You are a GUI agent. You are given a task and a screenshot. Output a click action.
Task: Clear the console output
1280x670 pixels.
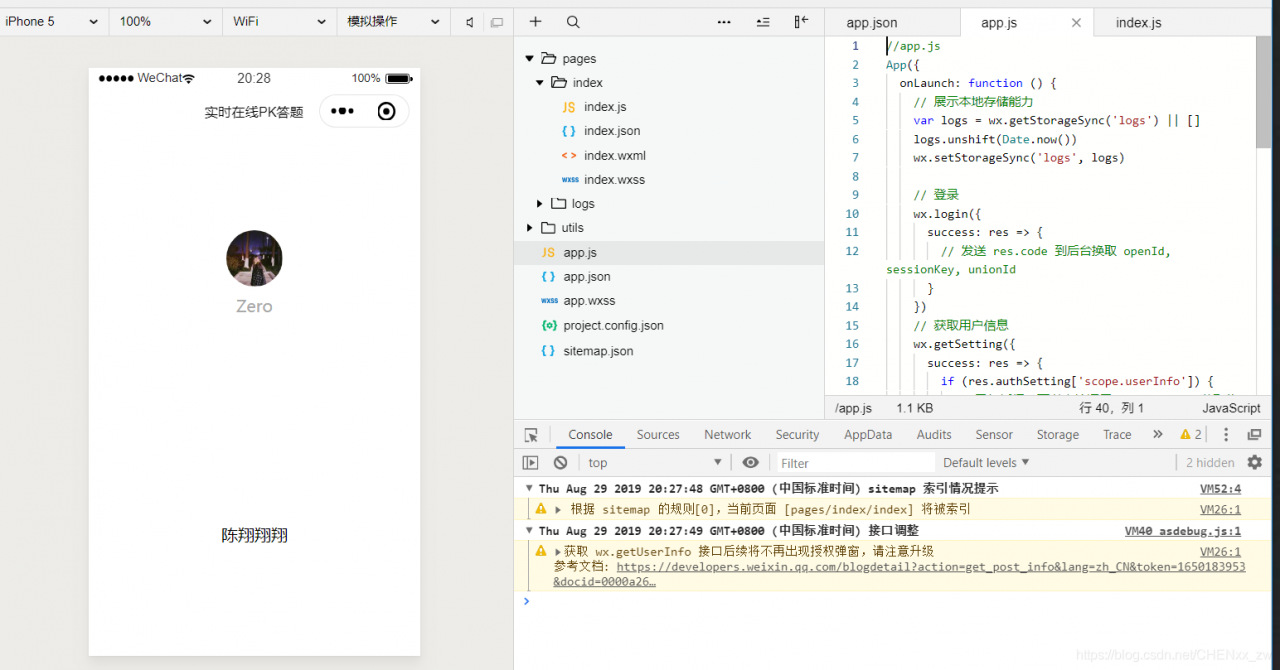point(561,463)
